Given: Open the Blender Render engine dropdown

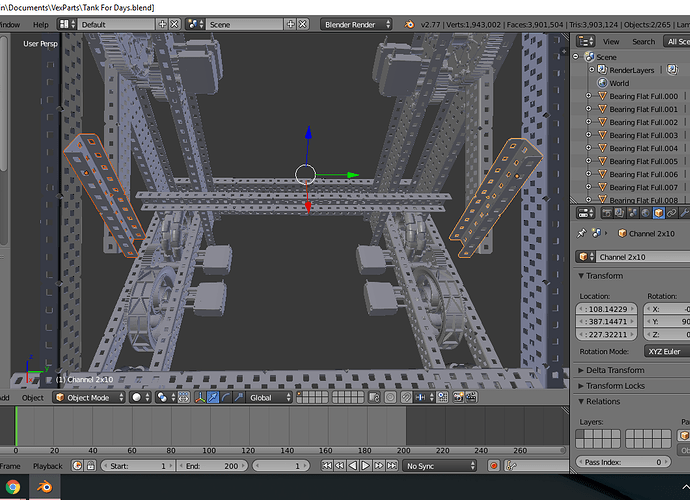Looking at the screenshot, I should pos(356,25).
